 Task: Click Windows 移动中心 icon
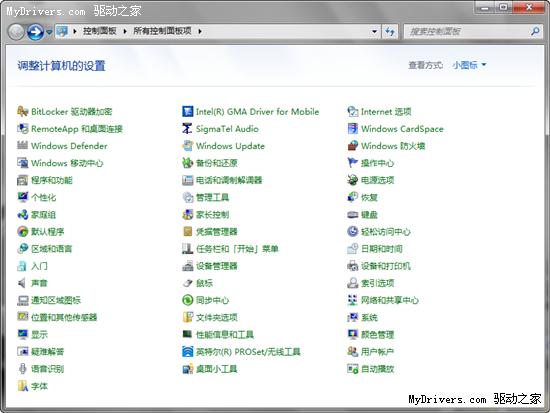pyautogui.click(x=22, y=163)
